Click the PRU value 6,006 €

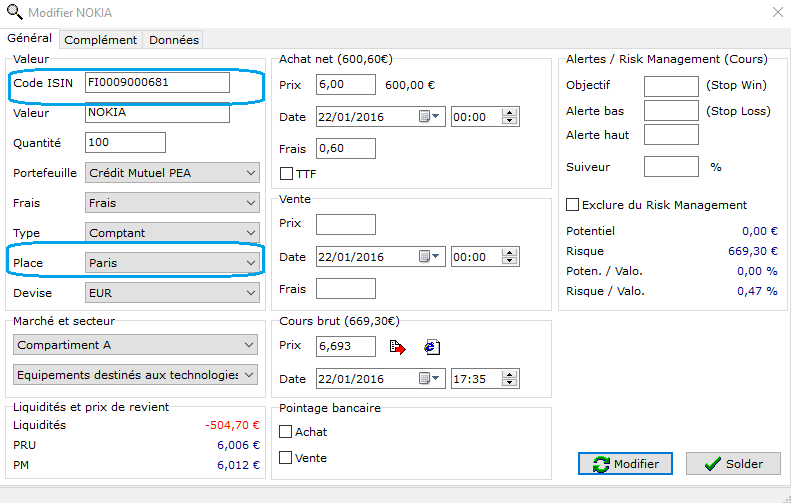tap(239, 445)
